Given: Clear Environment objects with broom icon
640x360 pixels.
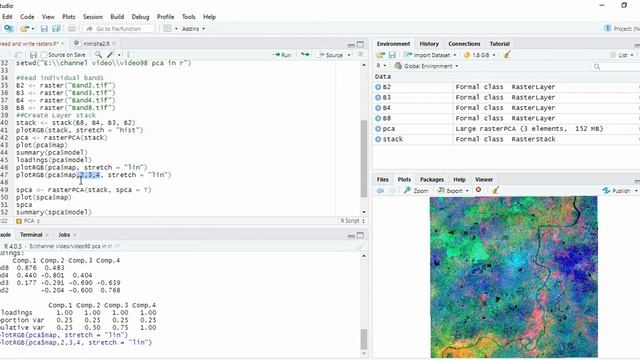Looking at the screenshot, I should point(507,55).
